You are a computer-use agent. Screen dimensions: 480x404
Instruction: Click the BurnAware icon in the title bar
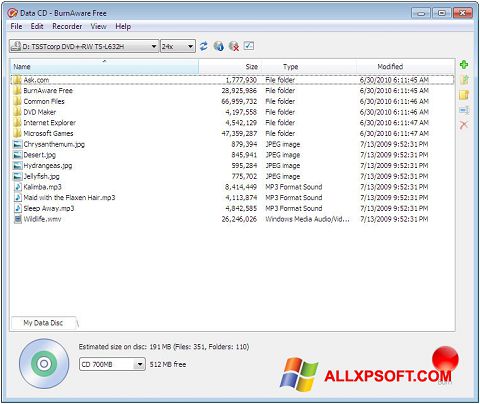click(12, 13)
